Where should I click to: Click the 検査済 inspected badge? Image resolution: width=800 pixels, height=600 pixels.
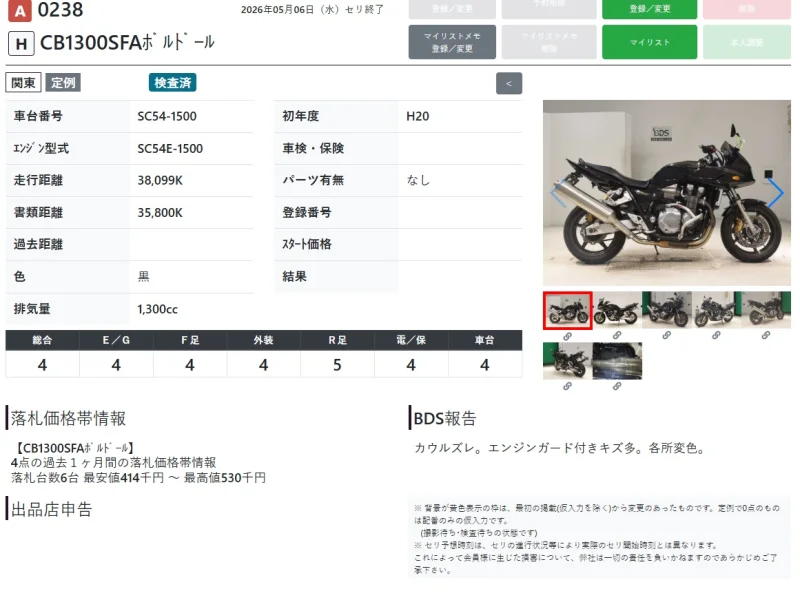tap(172, 83)
